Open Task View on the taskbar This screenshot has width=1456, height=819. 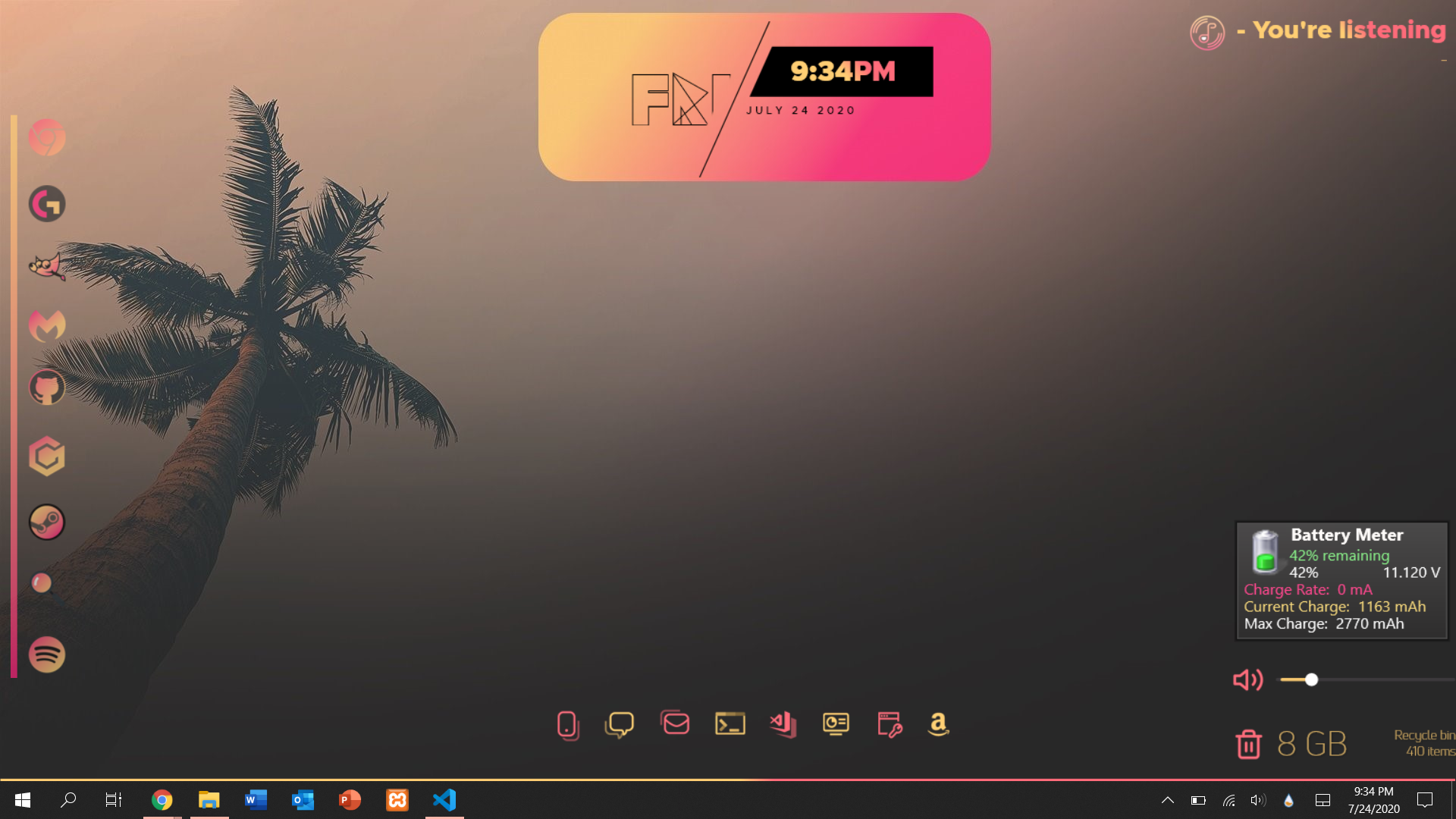tap(114, 800)
